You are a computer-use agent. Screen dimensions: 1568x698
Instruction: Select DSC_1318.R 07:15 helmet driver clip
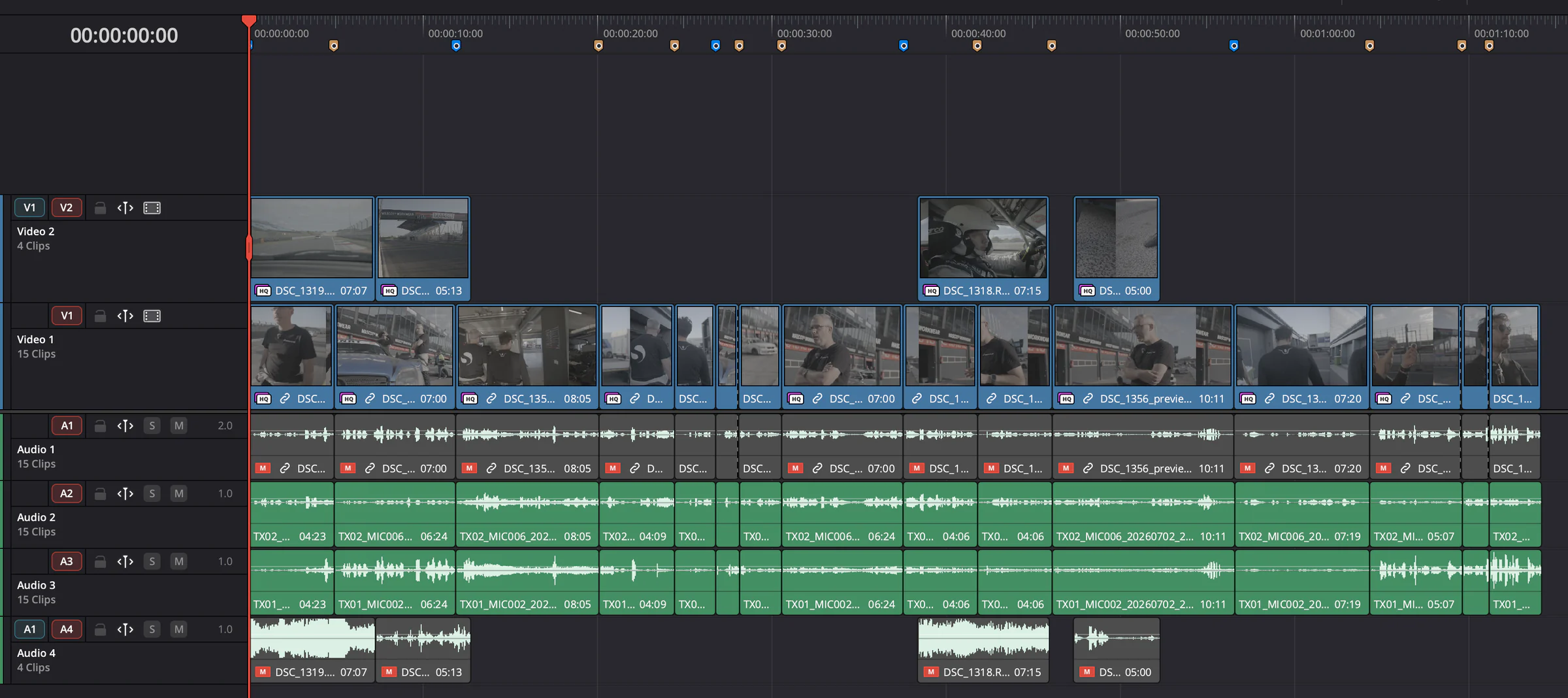[983, 248]
